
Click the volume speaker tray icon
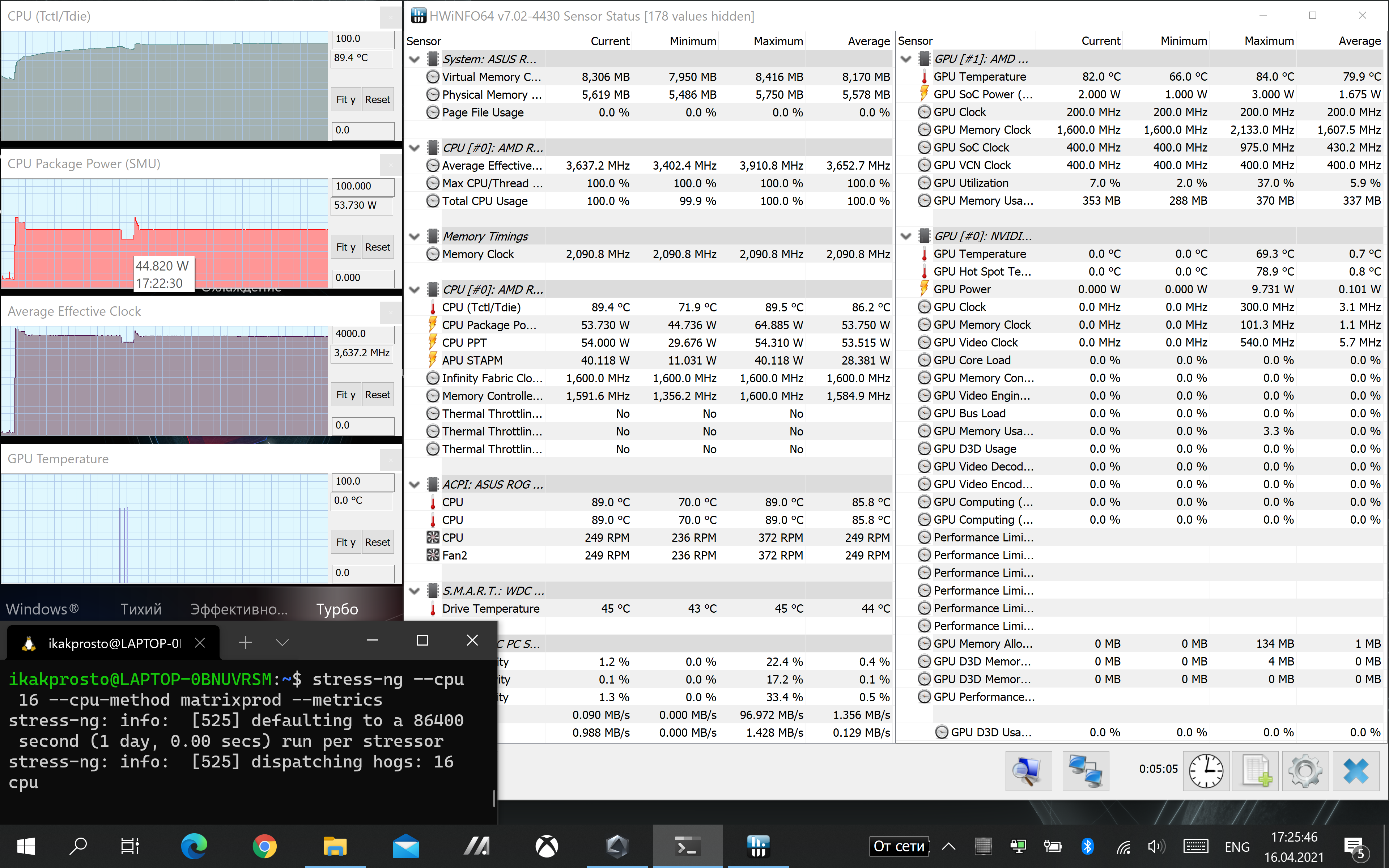click(1156, 846)
